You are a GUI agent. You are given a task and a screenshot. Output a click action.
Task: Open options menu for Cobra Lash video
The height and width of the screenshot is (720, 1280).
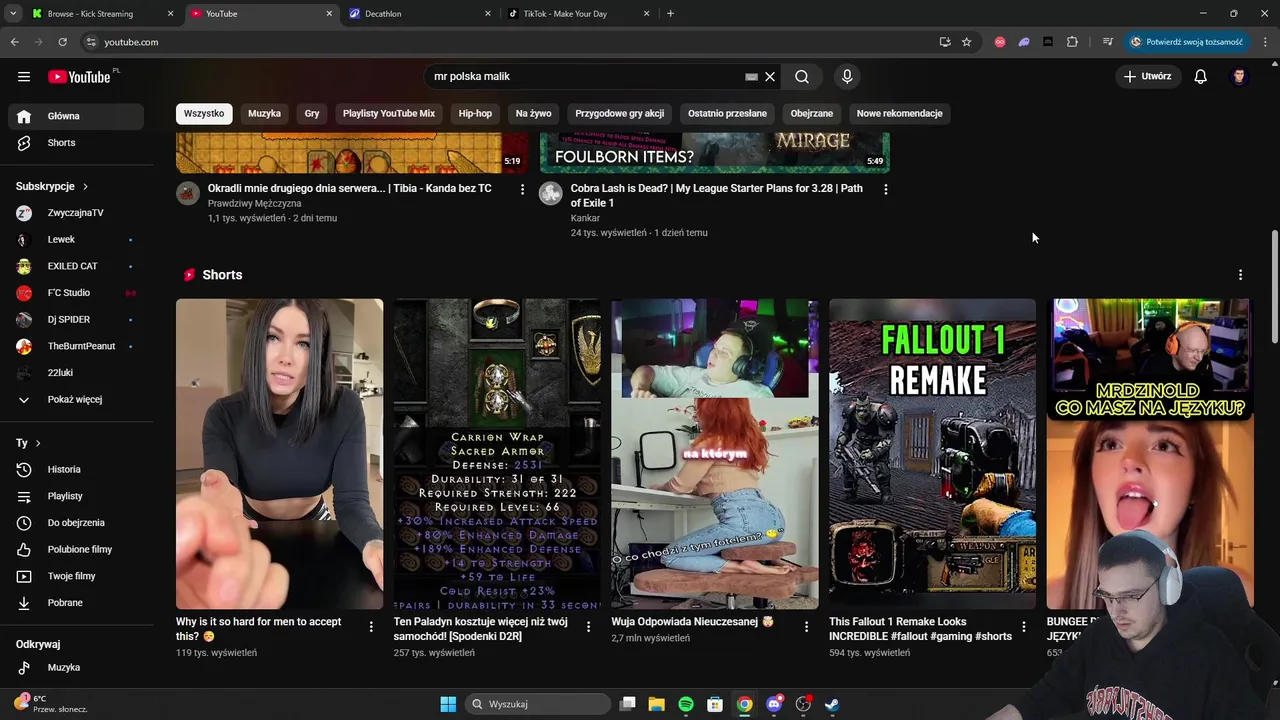885,189
